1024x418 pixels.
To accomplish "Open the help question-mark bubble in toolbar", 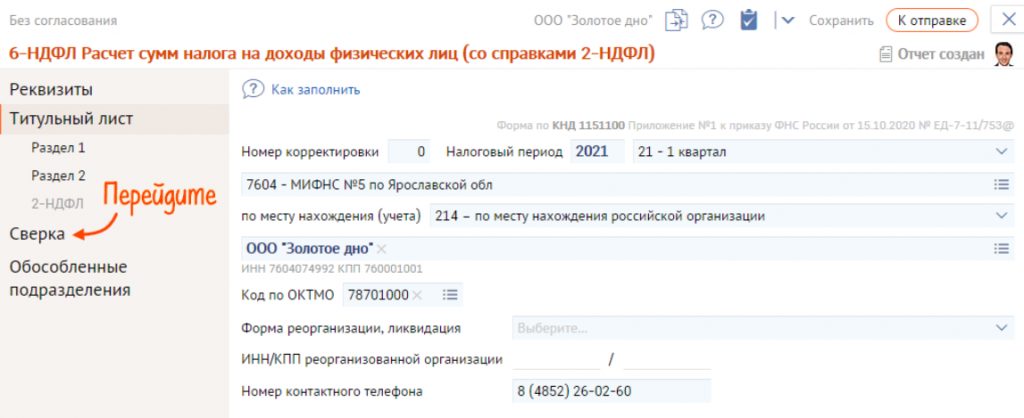I will click(x=712, y=20).
